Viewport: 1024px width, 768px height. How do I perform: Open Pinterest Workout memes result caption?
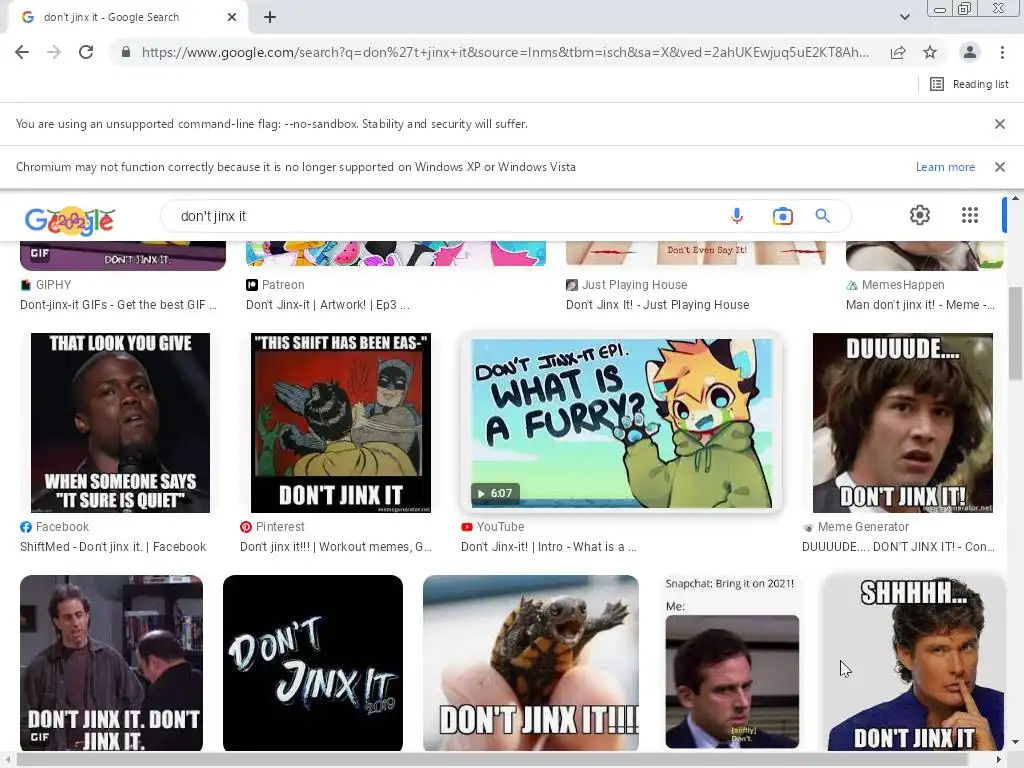coord(336,547)
